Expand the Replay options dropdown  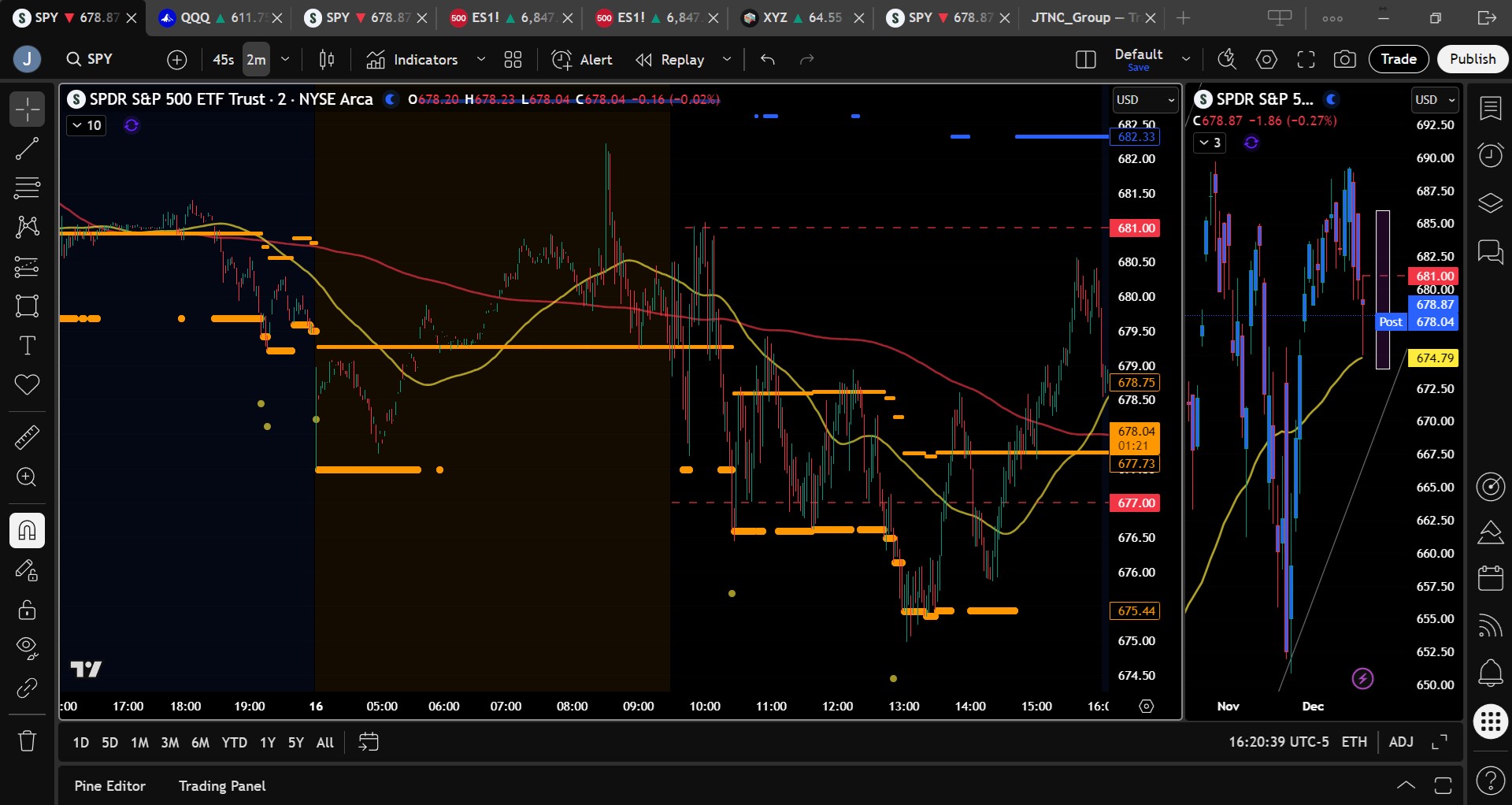click(x=726, y=59)
